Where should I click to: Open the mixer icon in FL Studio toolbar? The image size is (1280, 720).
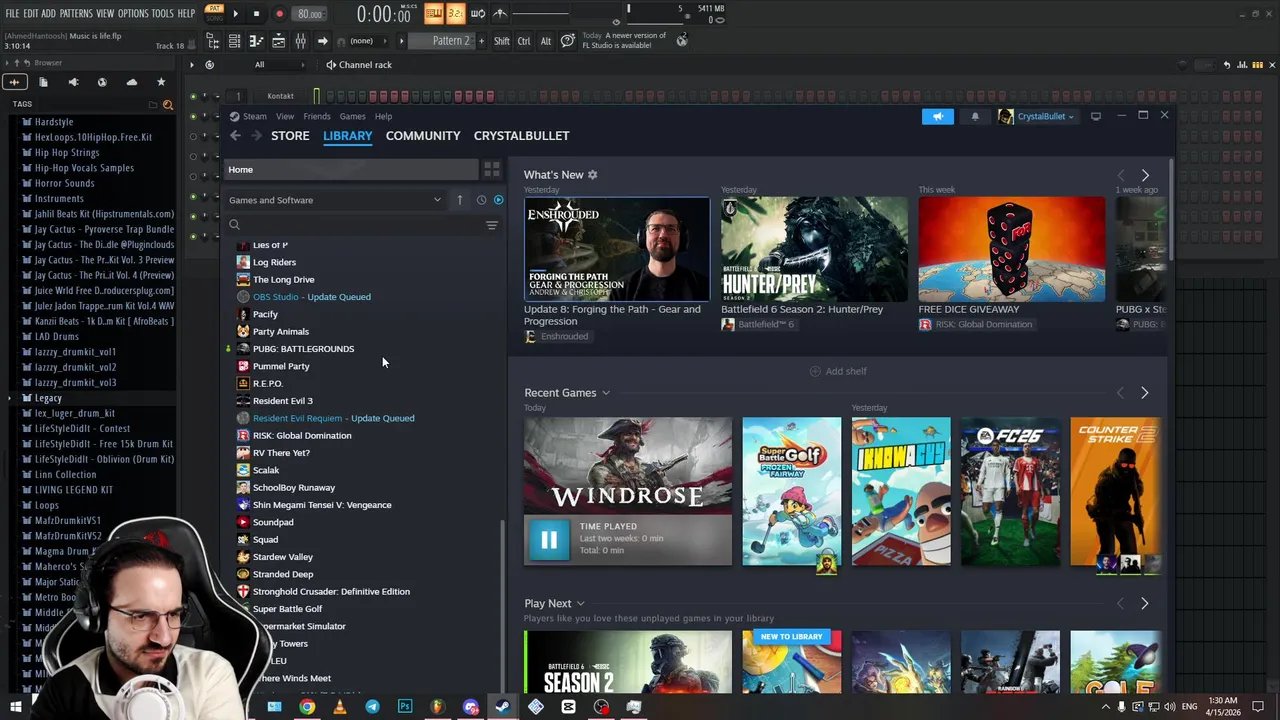pyautogui.click(x=300, y=41)
